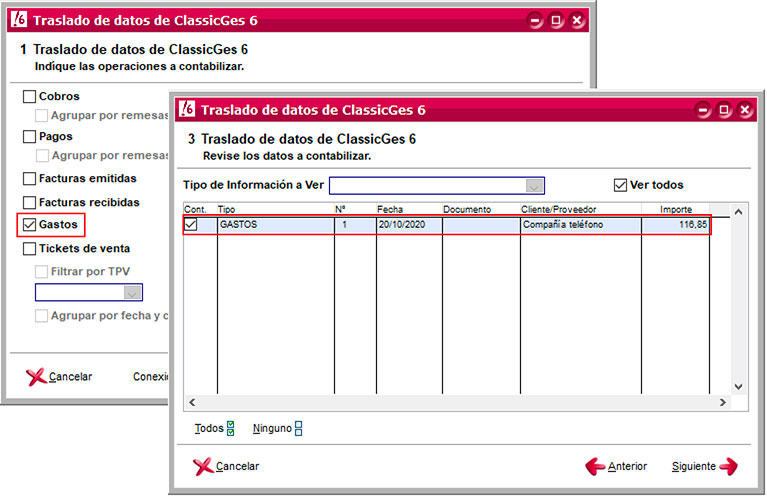
Task: Click the Cliente/Proveedor column header
Action: pyautogui.click(x=581, y=209)
